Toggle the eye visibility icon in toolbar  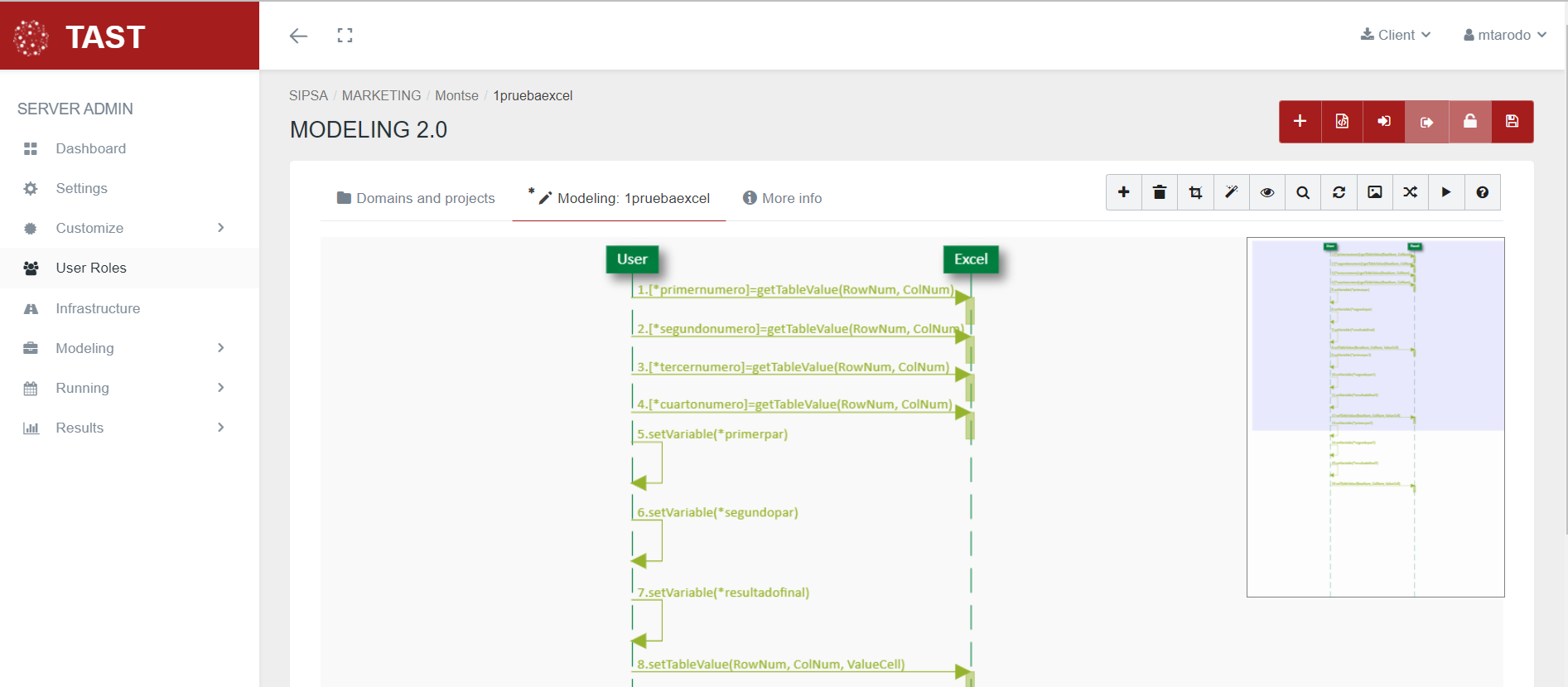click(x=1267, y=192)
